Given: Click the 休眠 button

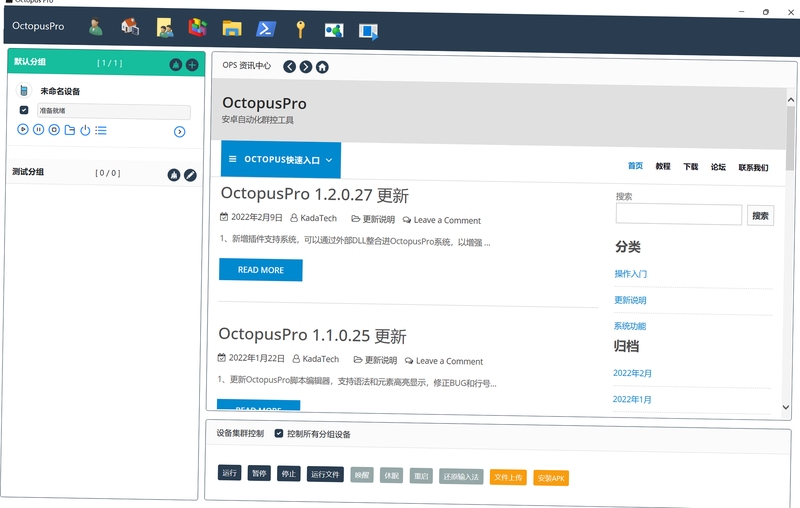Looking at the screenshot, I should tap(391, 475).
